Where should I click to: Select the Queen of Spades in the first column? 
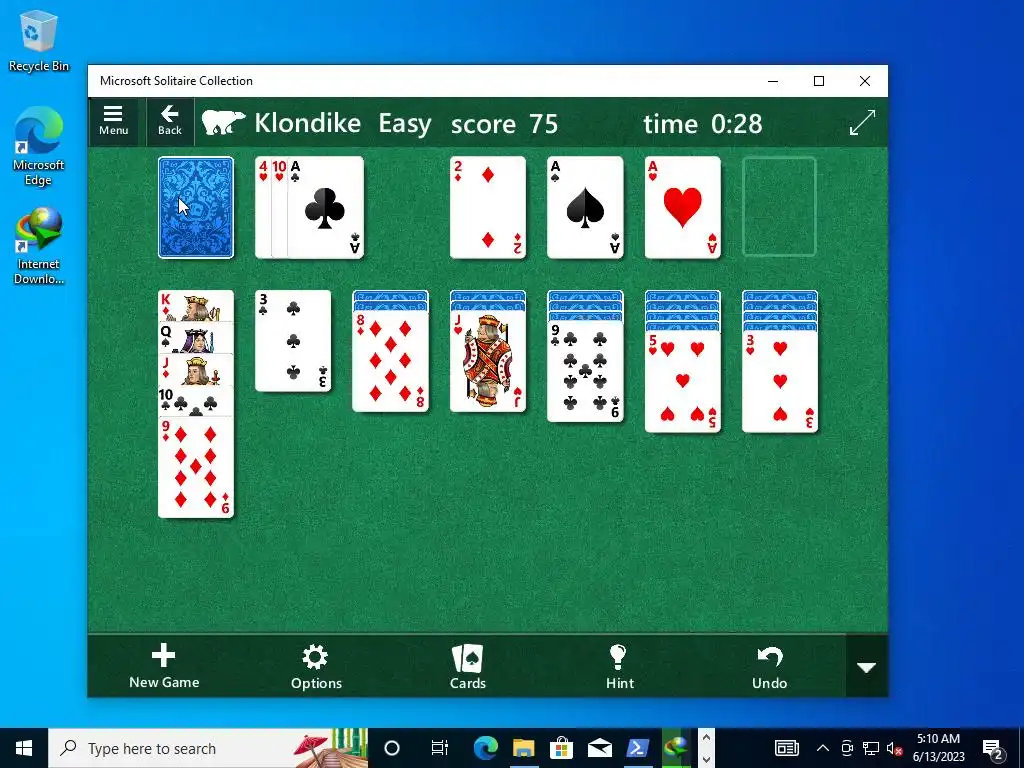(x=196, y=337)
